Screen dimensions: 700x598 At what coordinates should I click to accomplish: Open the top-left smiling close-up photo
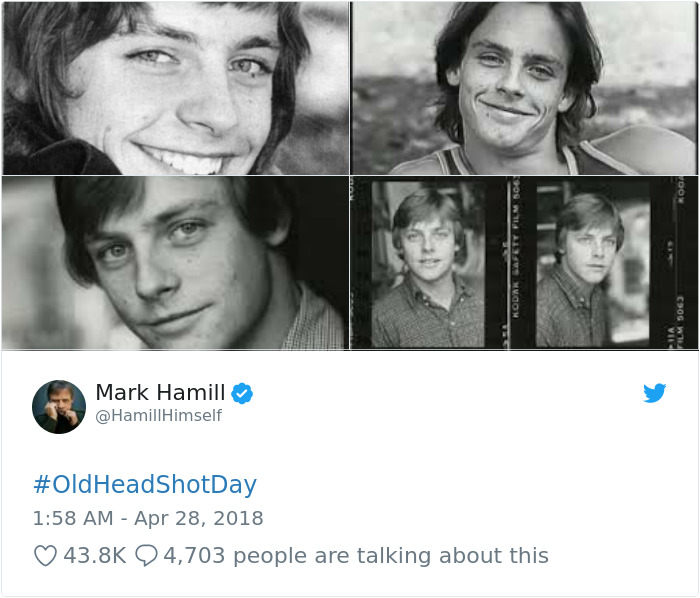(175, 88)
